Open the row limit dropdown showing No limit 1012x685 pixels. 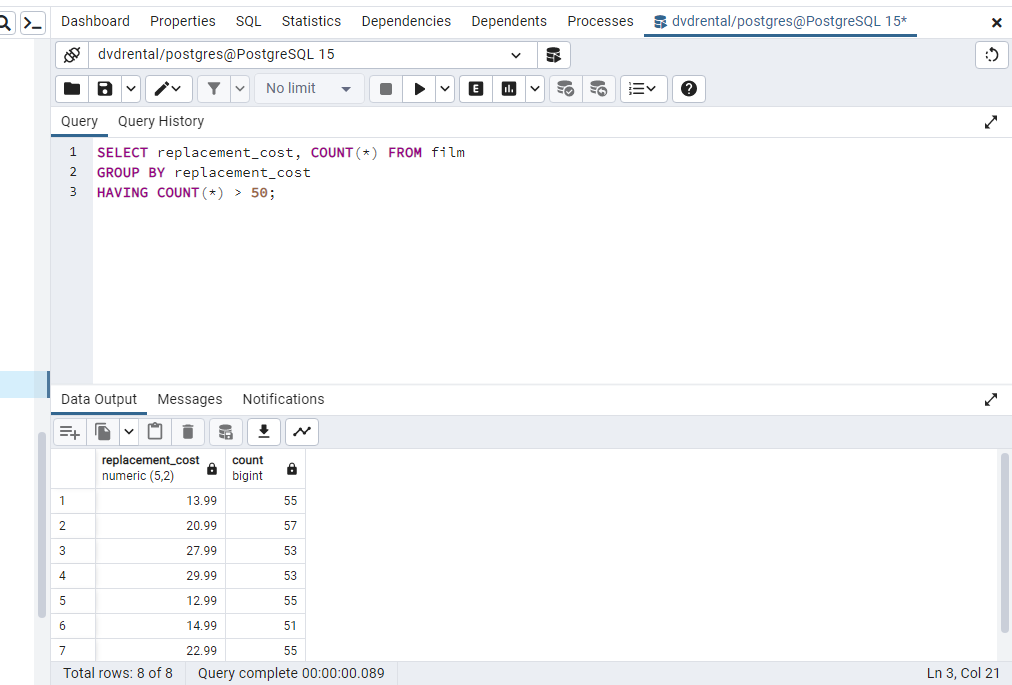coord(309,88)
